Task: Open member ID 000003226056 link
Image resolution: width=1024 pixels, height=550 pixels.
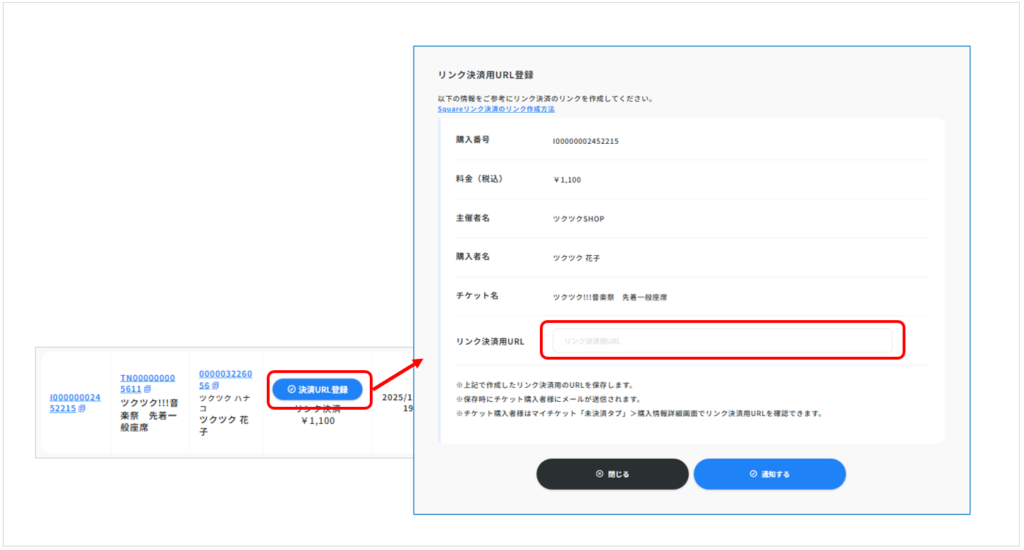Action: coord(225,379)
